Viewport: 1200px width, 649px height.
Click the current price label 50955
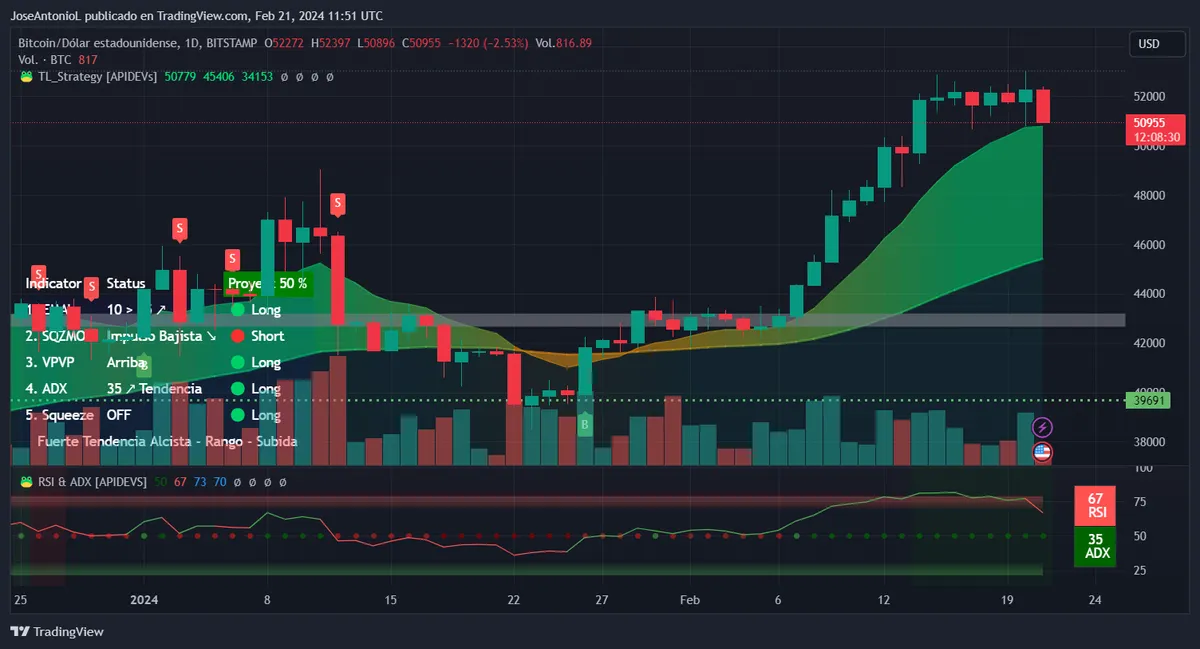point(1155,129)
